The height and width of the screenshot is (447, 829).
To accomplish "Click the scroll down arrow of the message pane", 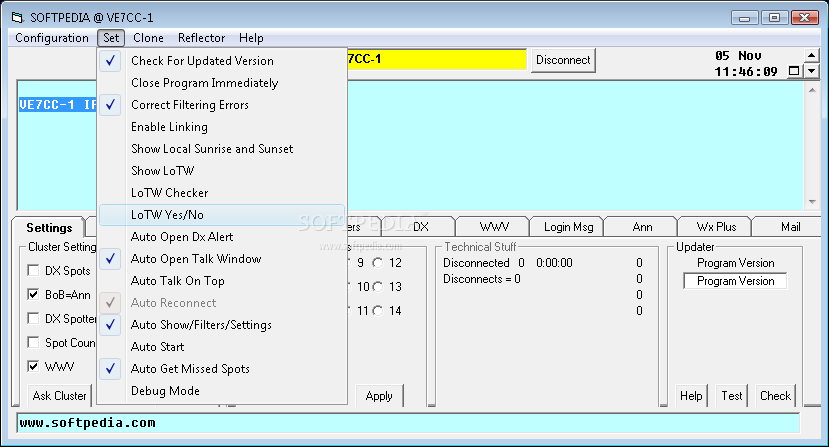I will 812,202.
